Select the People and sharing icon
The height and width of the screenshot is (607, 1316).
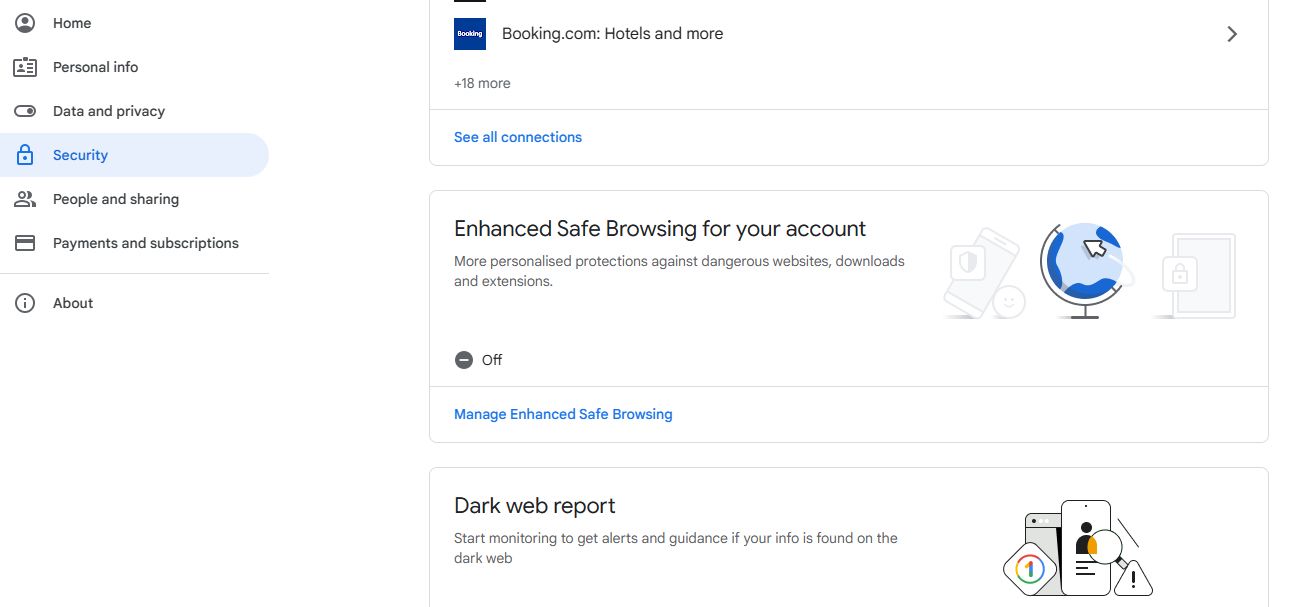[25, 198]
